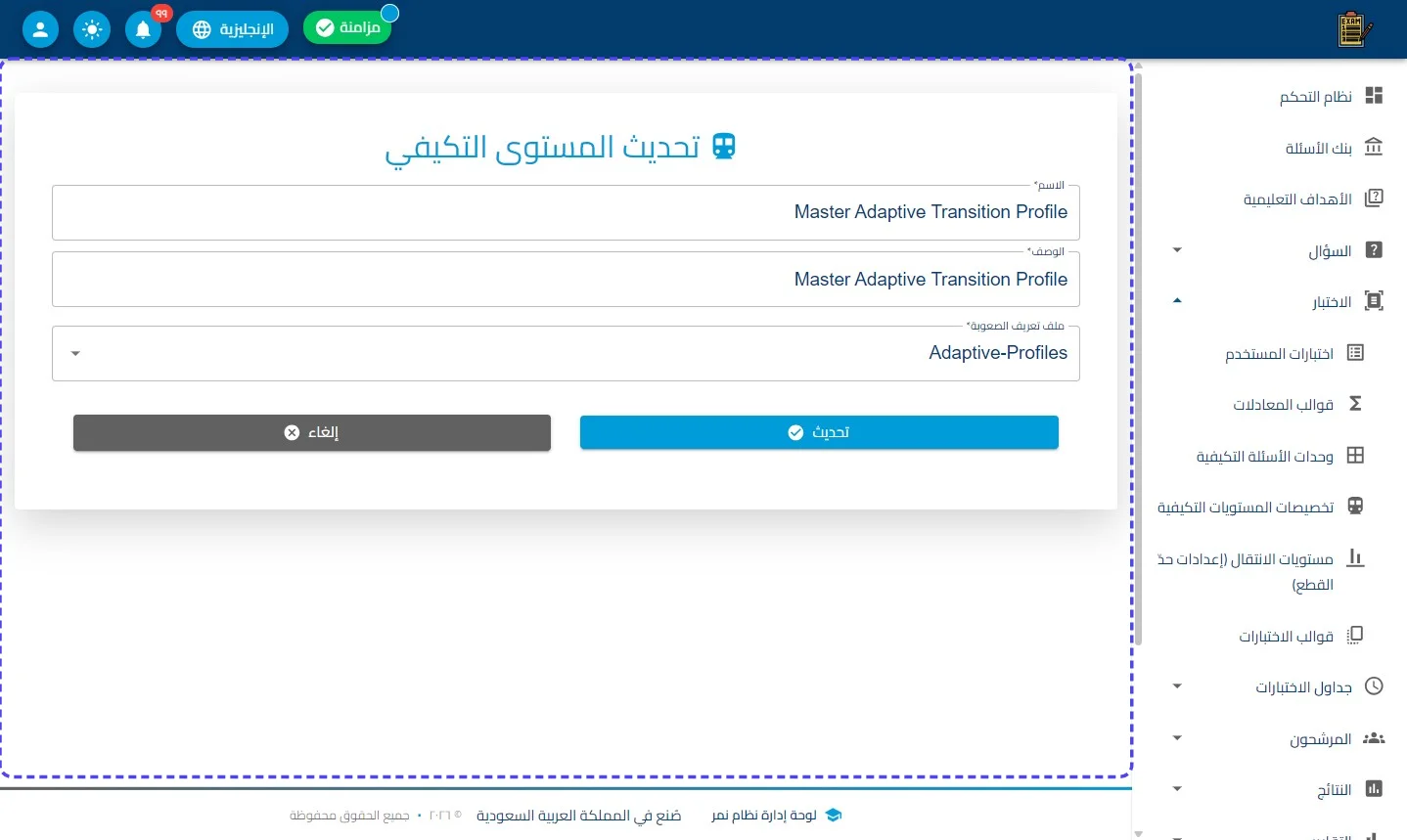
Task: Expand the جداول الاختبارات menu arrow
Action: [x=1177, y=686]
